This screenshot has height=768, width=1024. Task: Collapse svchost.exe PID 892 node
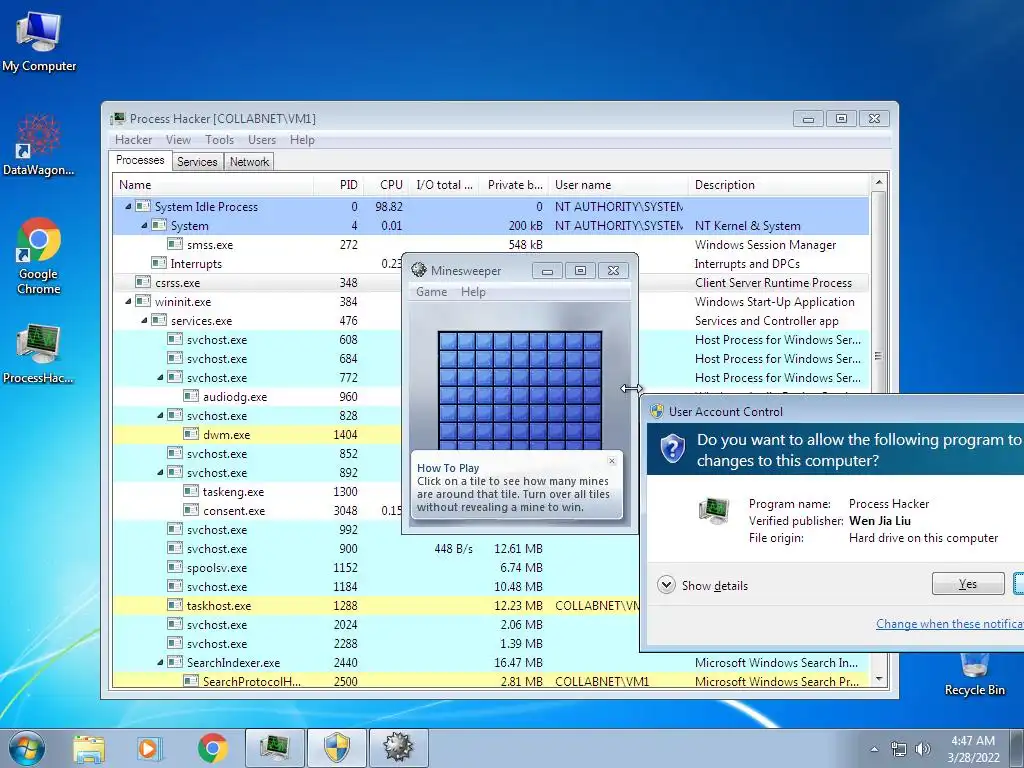(x=160, y=472)
